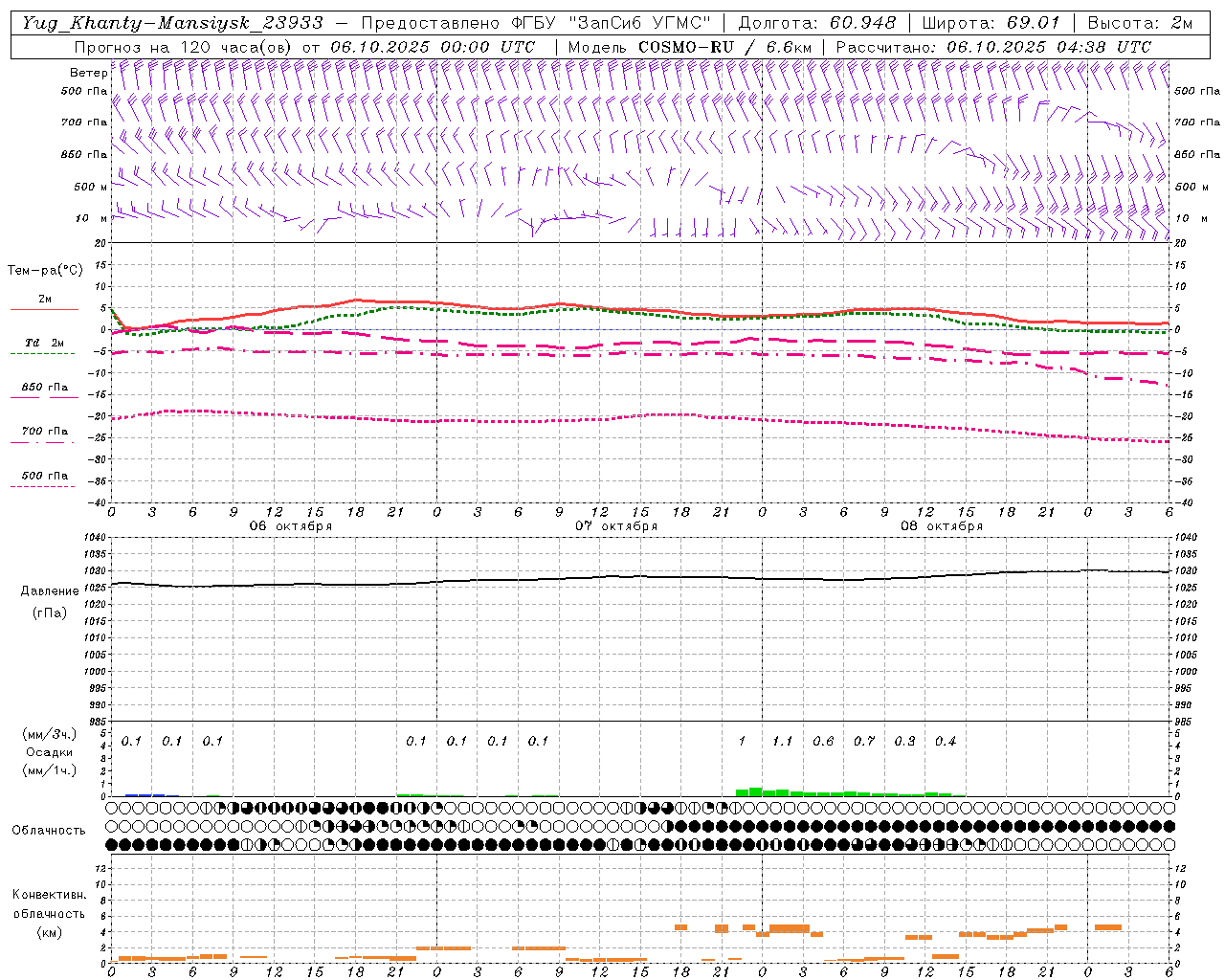The width and height of the screenshot is (1225, 980).
Task: Select the Модель COSMO-RU / 6.6км label
Action: 690,47
